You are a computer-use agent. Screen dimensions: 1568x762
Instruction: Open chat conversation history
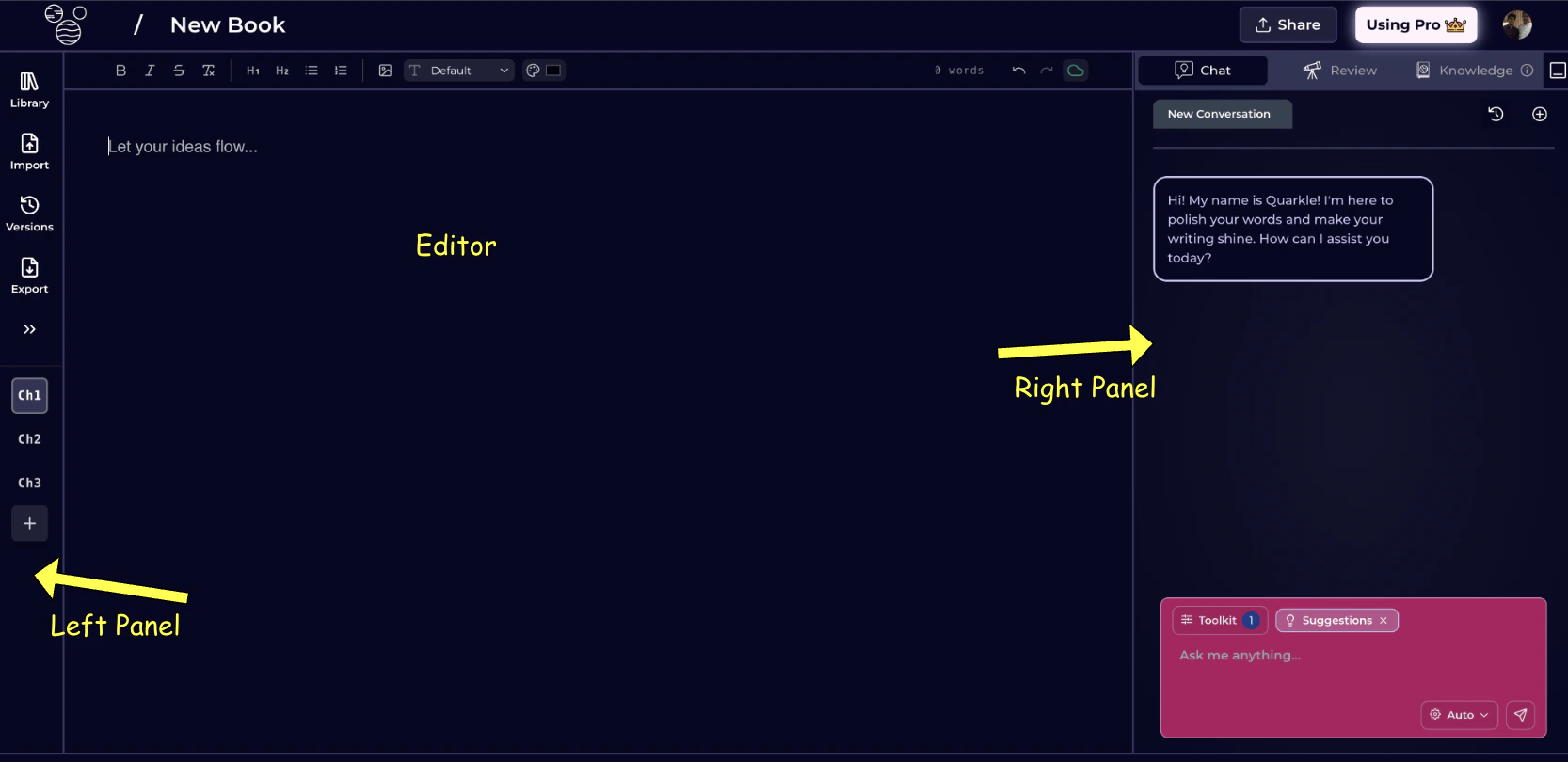point(1496,114)
